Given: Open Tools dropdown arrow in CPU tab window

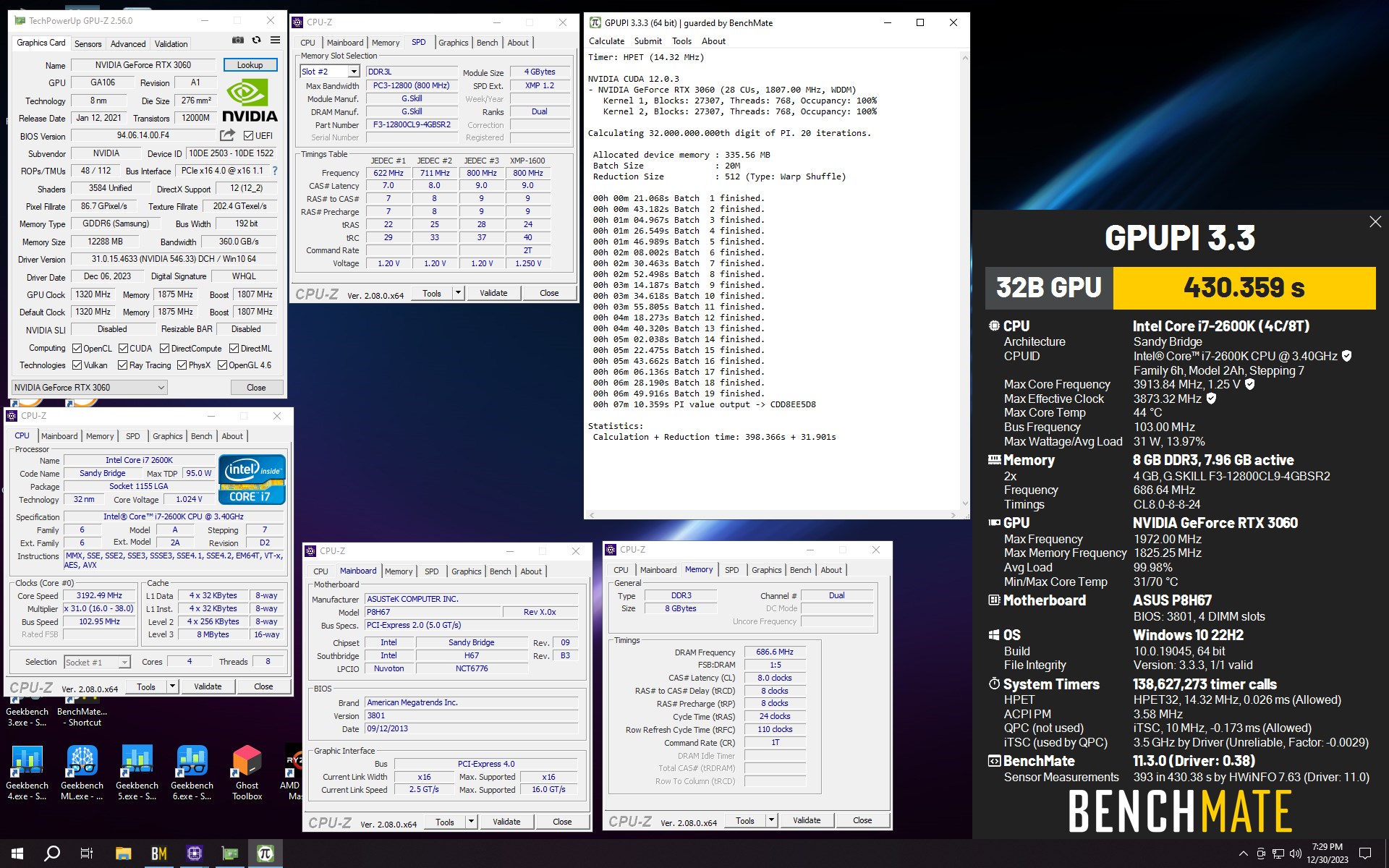Looking at the screenshot, I should (x=172, y=686).
